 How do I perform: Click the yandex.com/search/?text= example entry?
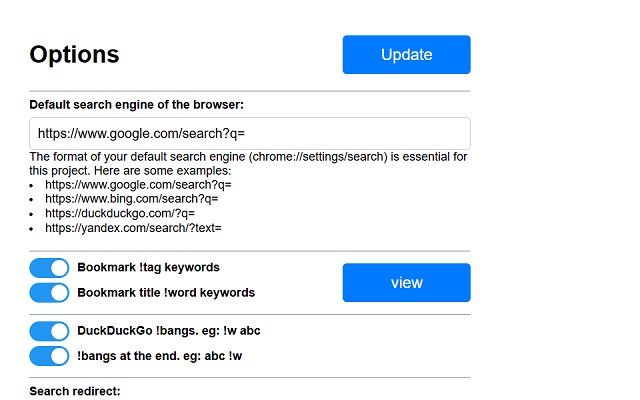133,228
